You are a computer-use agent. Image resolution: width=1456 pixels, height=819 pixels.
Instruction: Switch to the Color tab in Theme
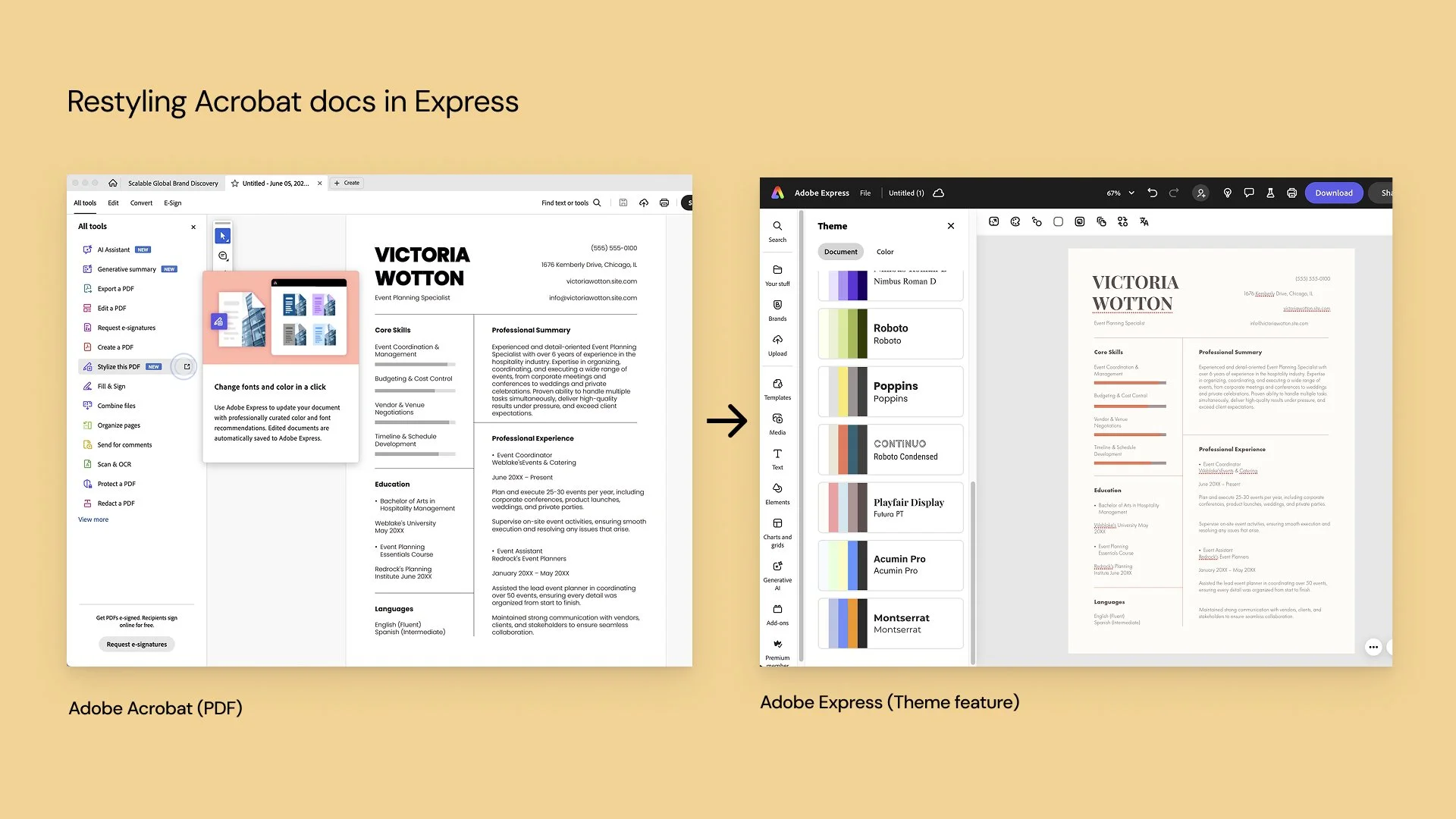click(x=885, y=252)
